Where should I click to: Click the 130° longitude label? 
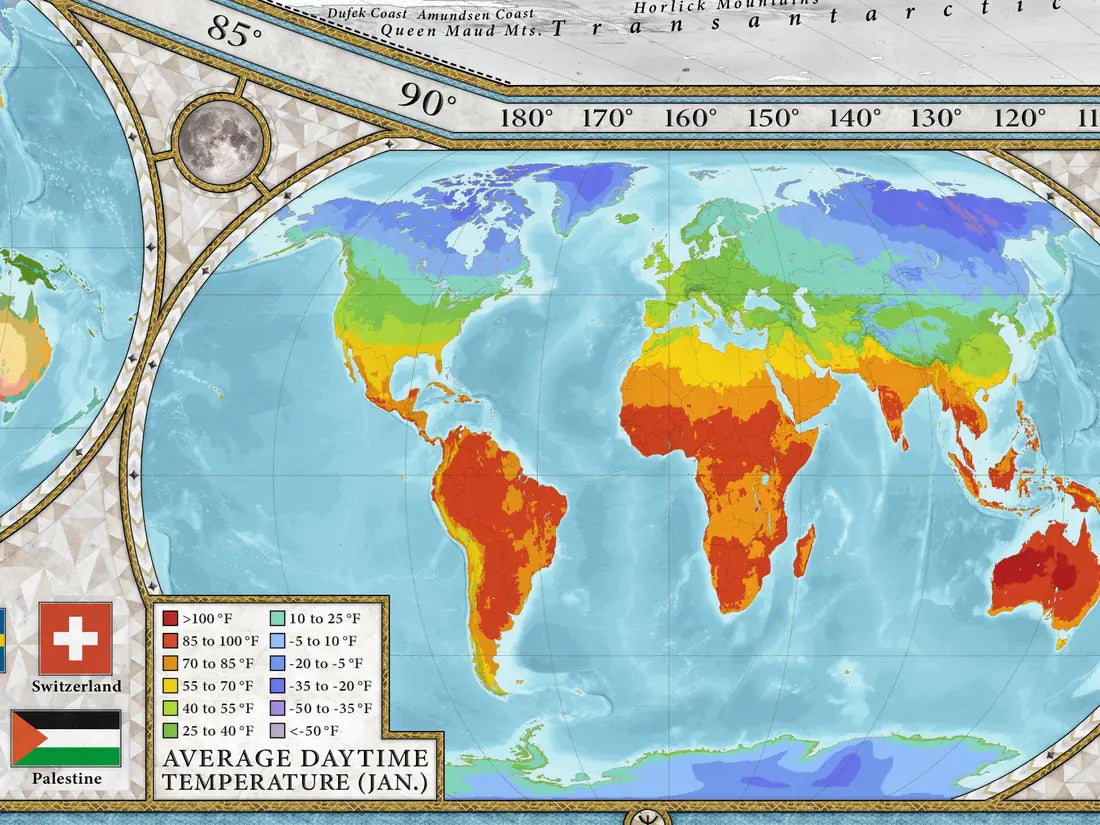click(937, 117)
